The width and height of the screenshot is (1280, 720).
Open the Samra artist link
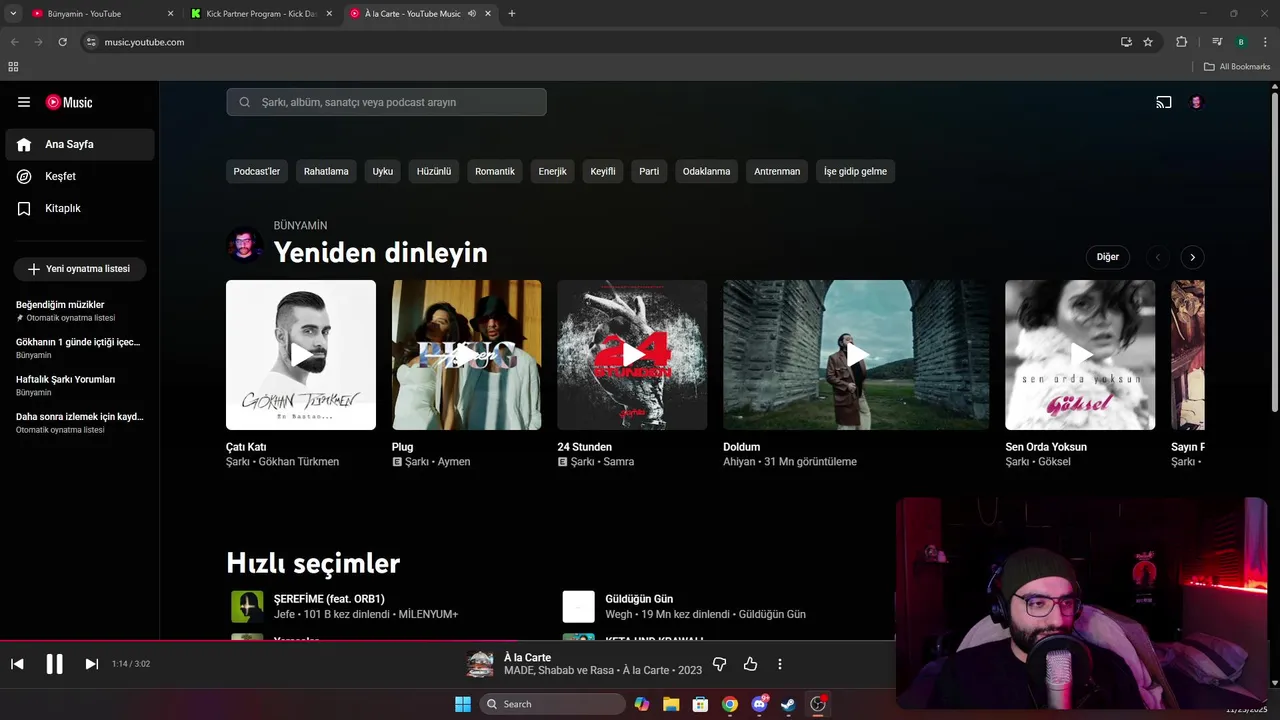(x=618, y=462)
